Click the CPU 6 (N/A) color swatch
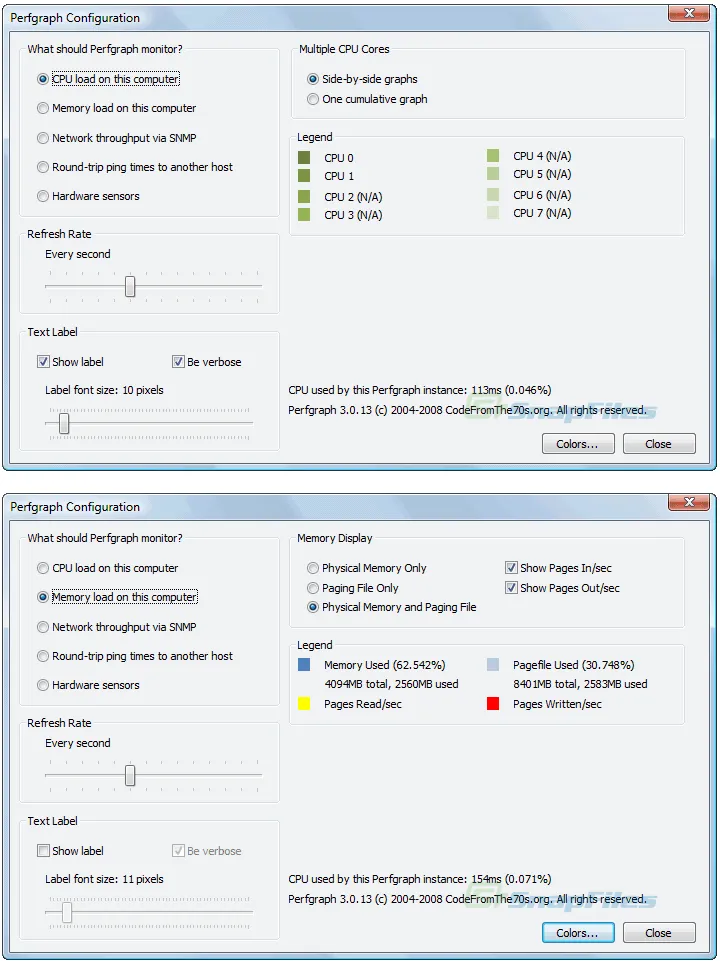The height and width of the screenshot is (961, 720). (x=493, y=194)
